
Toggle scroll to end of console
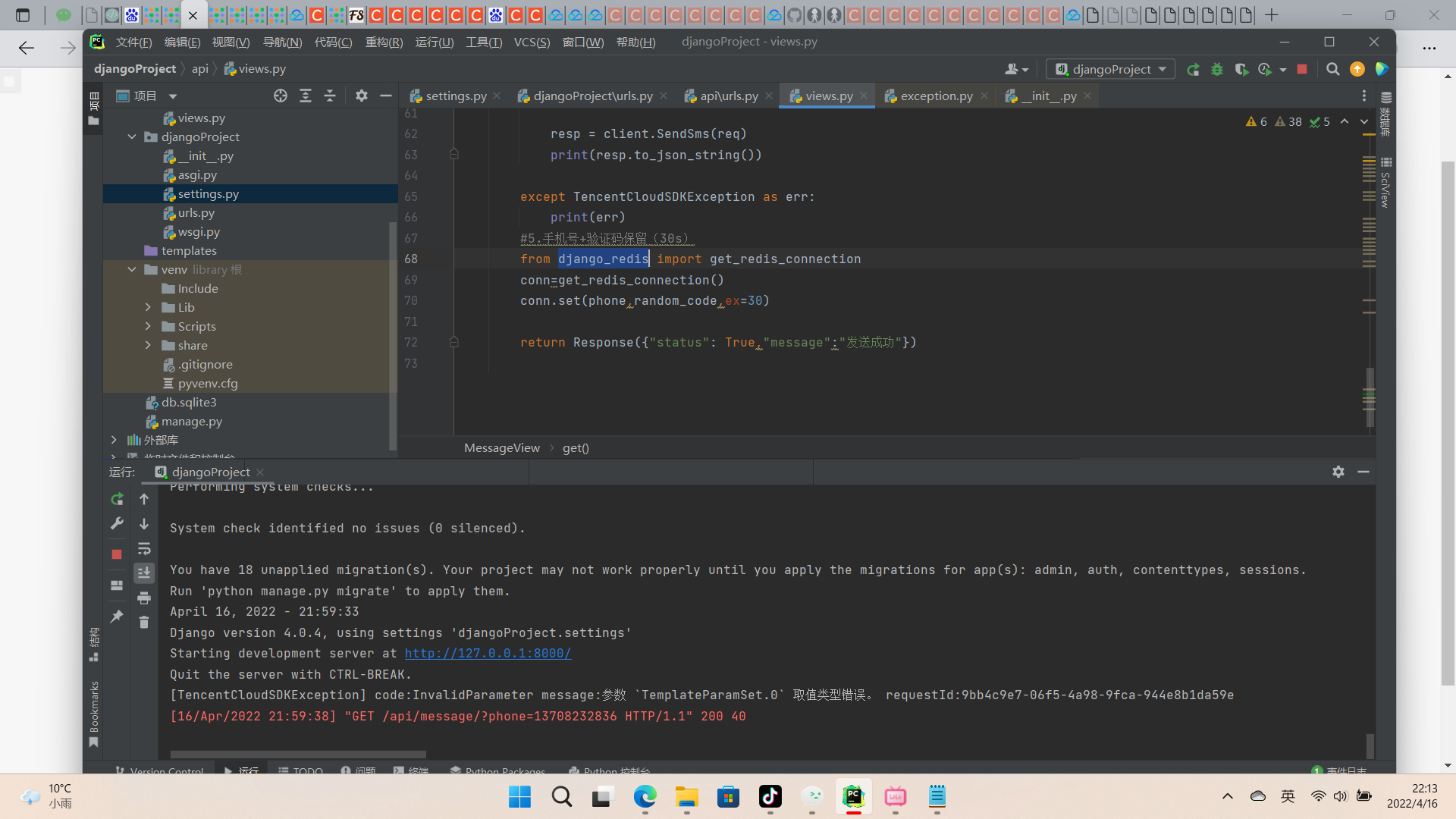click(144, 573)
